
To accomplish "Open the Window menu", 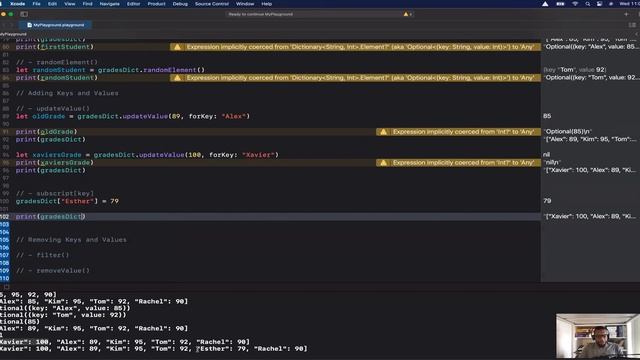I will [x=245, y=4].
